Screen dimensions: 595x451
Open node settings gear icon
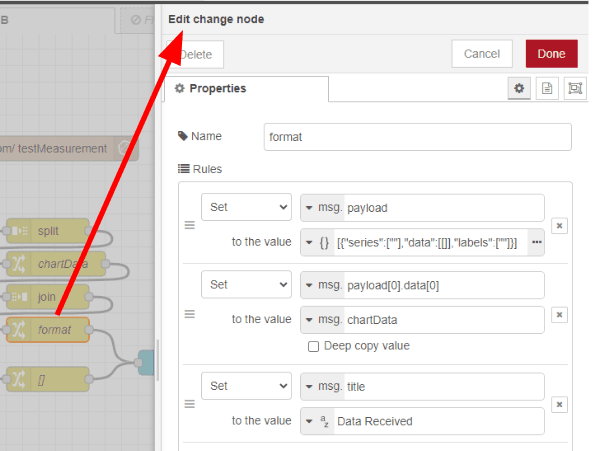pyautogui.click(x=519, y=88)
